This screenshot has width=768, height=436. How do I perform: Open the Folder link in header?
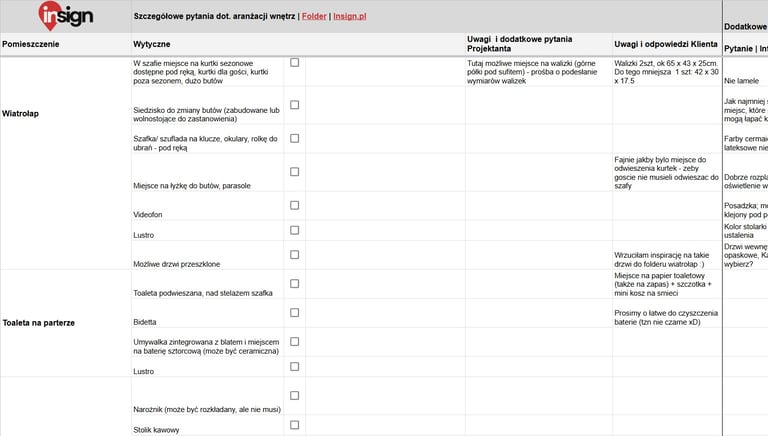[314, 17]
